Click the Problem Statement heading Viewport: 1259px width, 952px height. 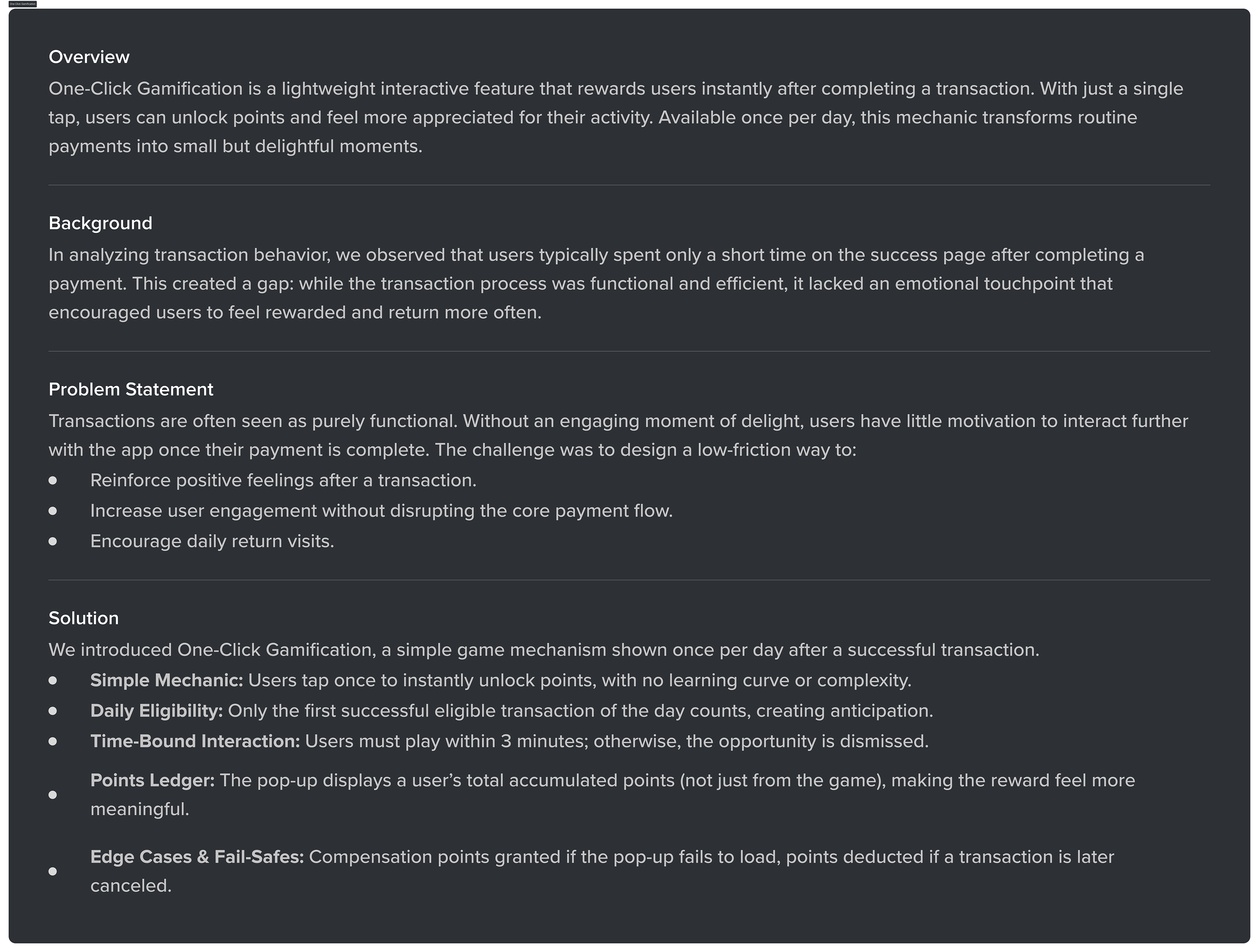coord(131,389)
